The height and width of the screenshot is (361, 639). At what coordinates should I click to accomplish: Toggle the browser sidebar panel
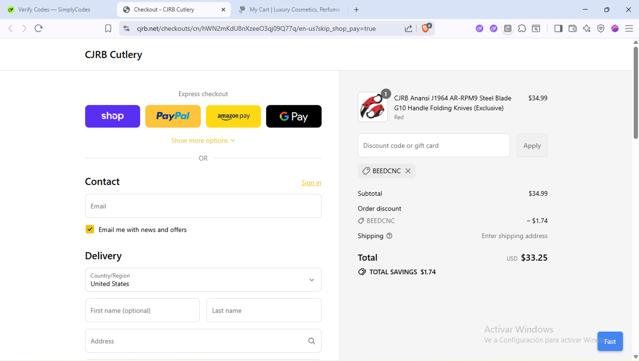pyautogui.click(x=558, y=28)
